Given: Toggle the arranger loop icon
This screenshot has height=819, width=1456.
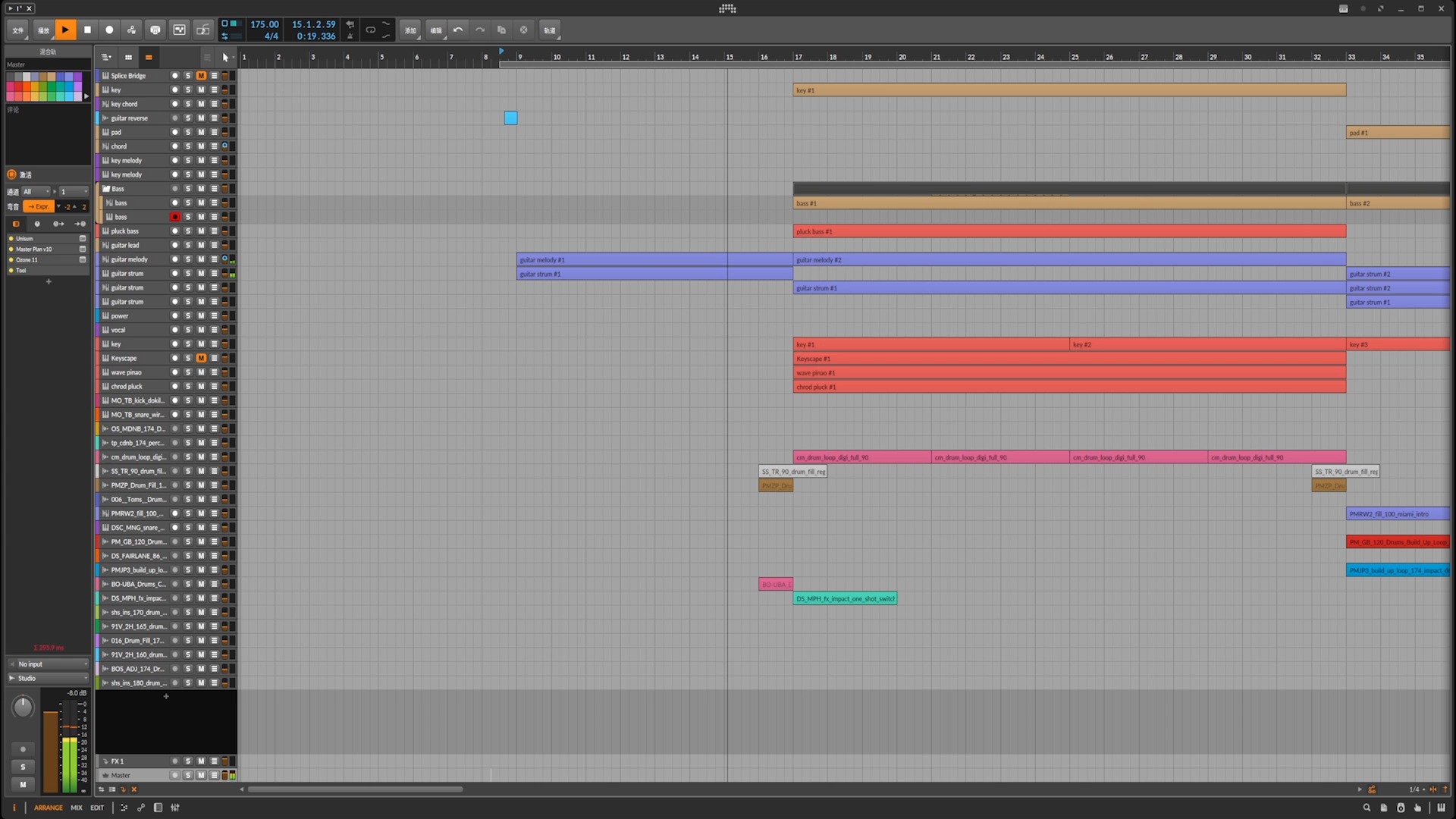Looking at the screenshot, I should point(371,30).
